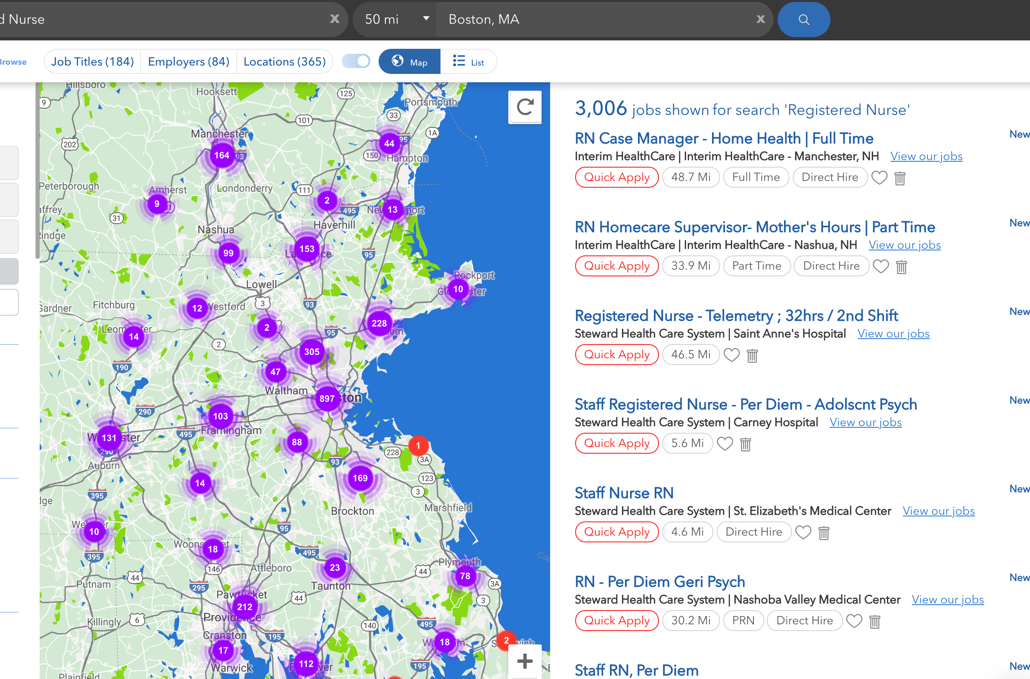Open the Employers (84) filter
This screenshot has height=679, width=1030.
pyautogui.click(x=189, y=62)
